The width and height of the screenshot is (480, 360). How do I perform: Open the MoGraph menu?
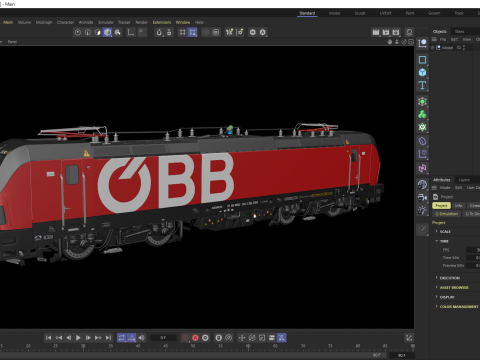44,22
